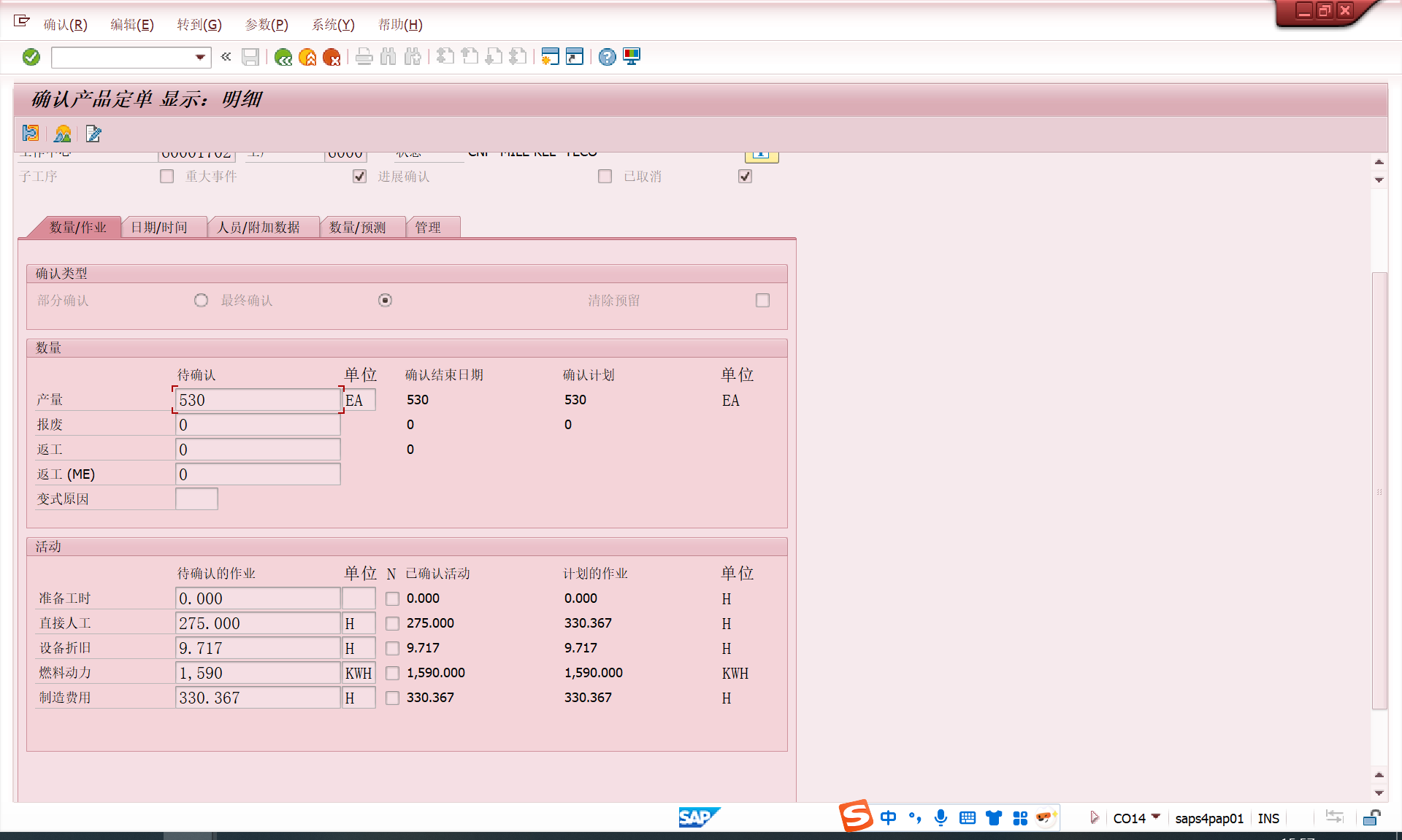Switch to the 人员/附加数据 tab

pyautogui.click(x=258, y=228)
